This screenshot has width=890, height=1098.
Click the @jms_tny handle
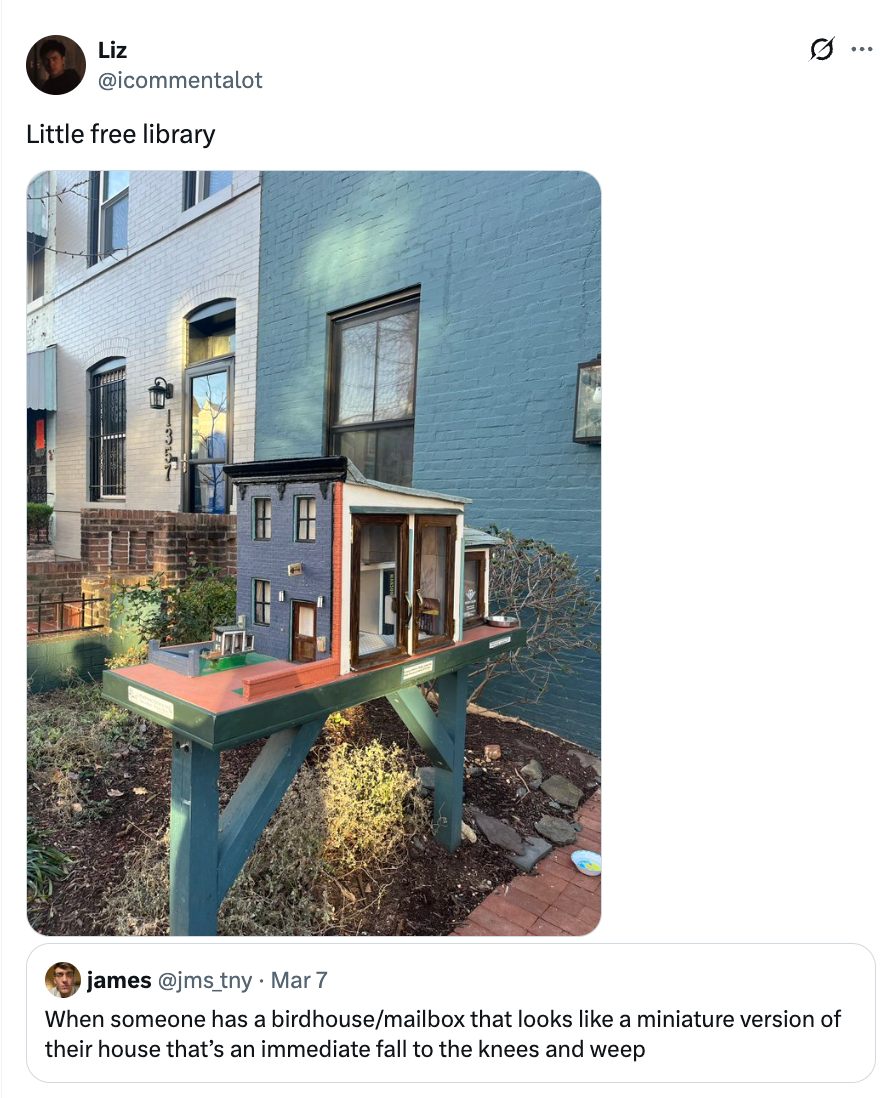click(205, 980)
